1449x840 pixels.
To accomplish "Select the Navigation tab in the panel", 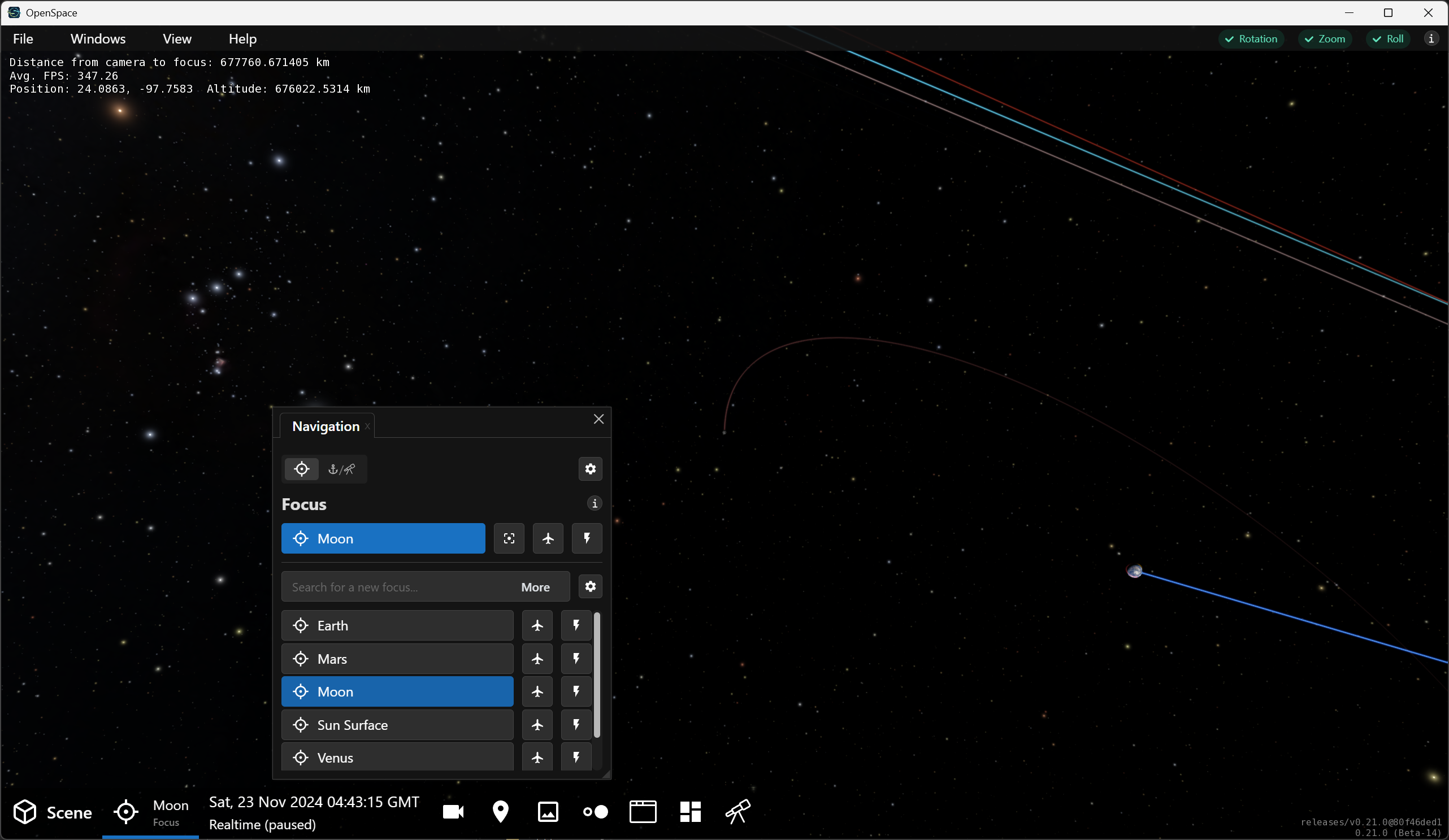I will pos(326,426).
